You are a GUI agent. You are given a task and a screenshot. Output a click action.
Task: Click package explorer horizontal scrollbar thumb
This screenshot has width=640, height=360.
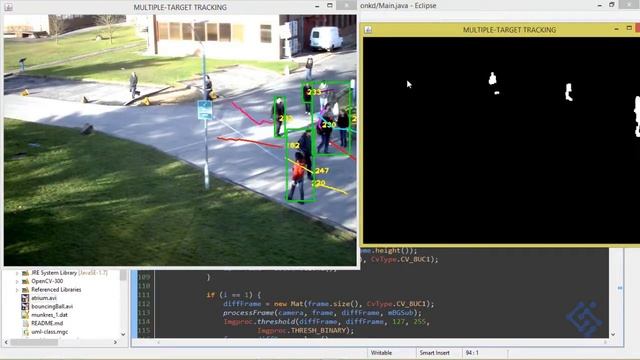coord(34,342)
